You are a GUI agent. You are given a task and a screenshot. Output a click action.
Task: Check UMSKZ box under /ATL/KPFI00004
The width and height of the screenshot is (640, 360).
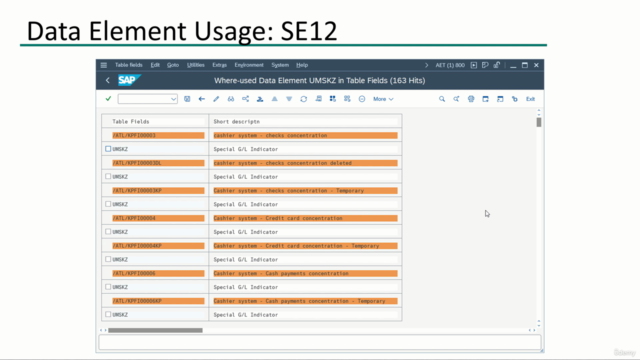point(108,231)
